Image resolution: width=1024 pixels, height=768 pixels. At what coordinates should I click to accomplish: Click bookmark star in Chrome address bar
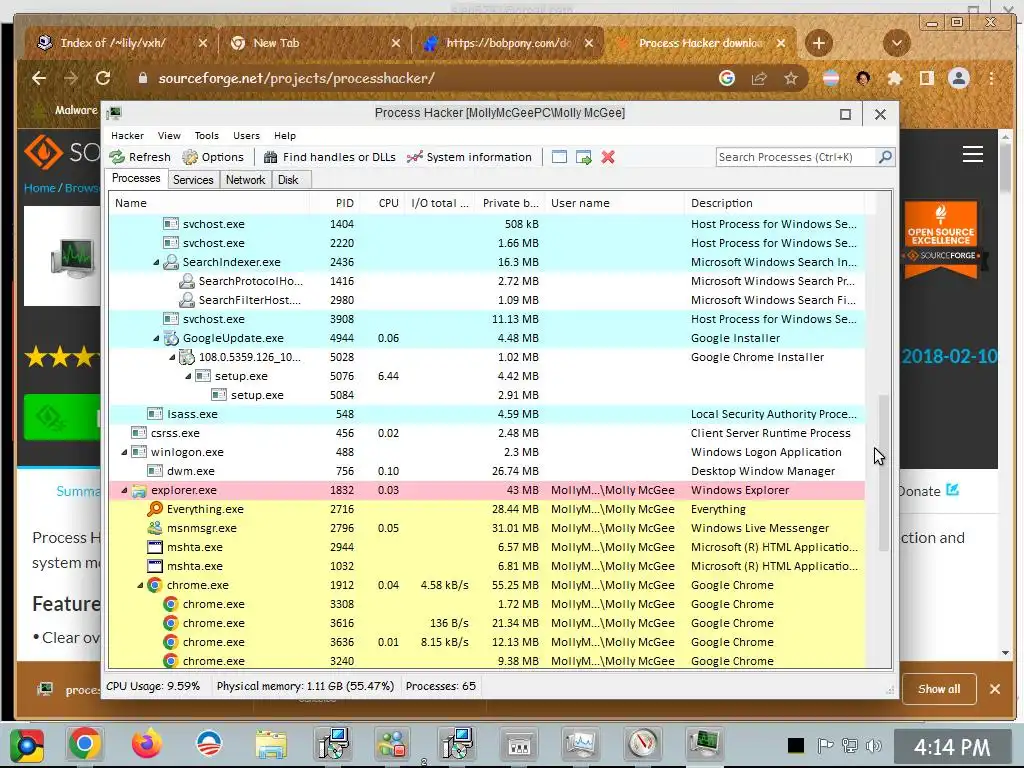[791, 78]
